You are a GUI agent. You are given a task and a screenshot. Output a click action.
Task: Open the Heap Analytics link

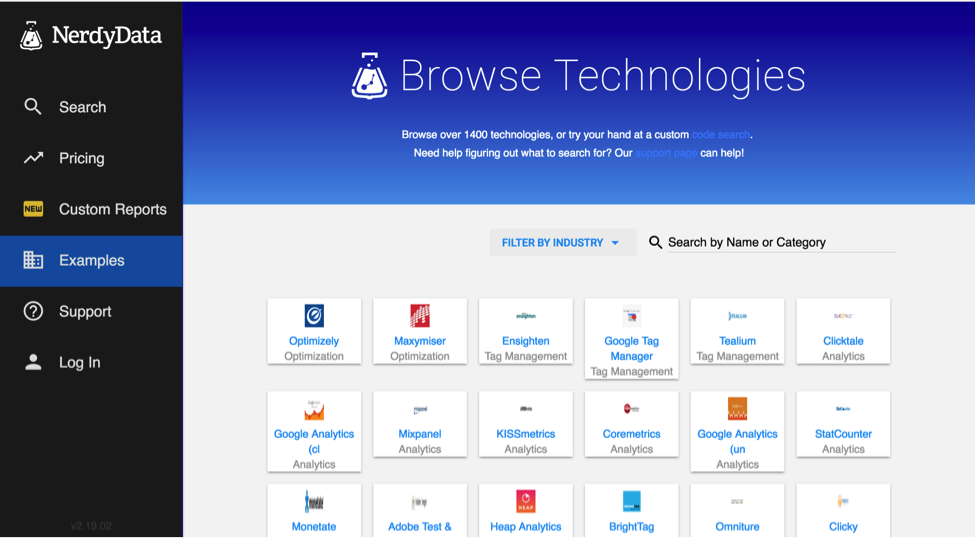[x=526, y=526]
